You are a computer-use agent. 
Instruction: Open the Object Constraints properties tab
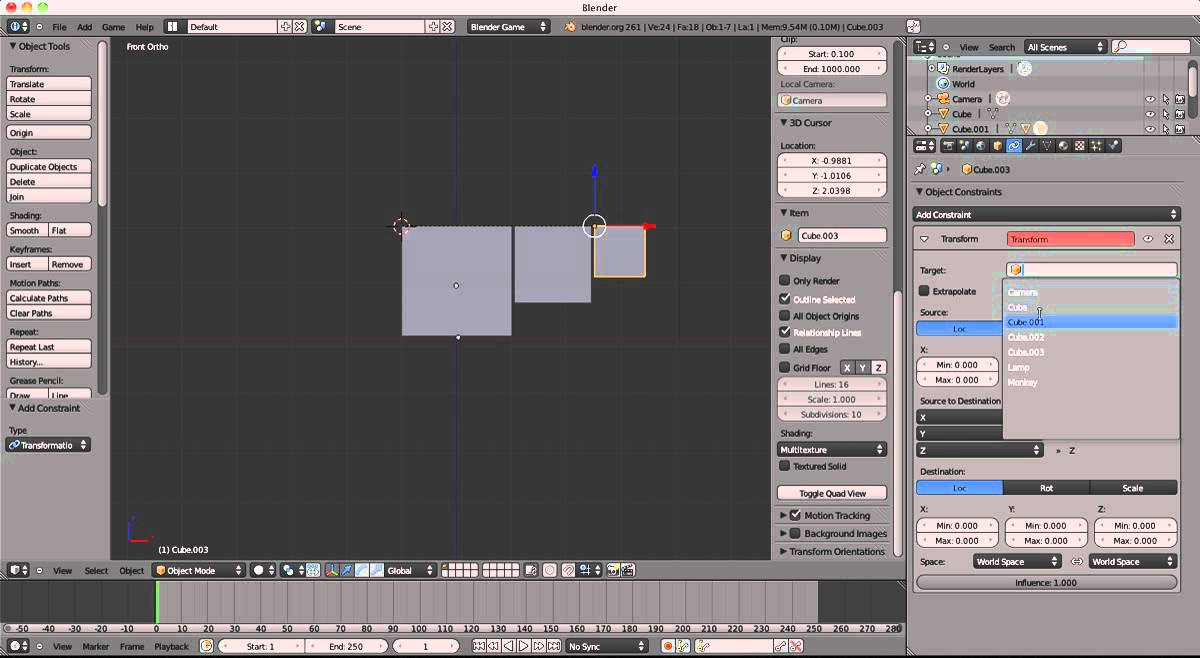click(1014, 145)
